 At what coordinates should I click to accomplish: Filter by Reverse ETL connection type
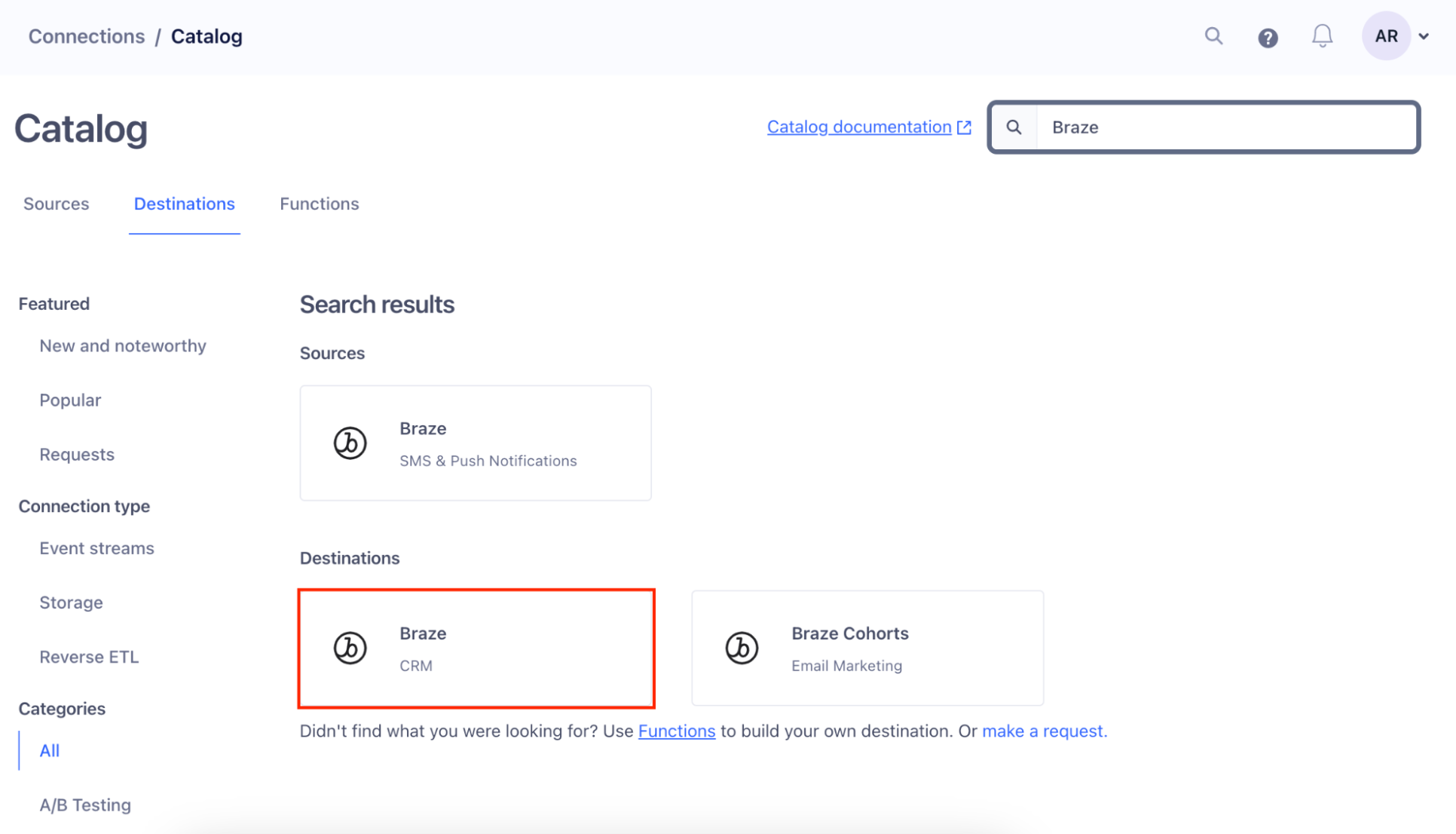[x=89, y=657]
